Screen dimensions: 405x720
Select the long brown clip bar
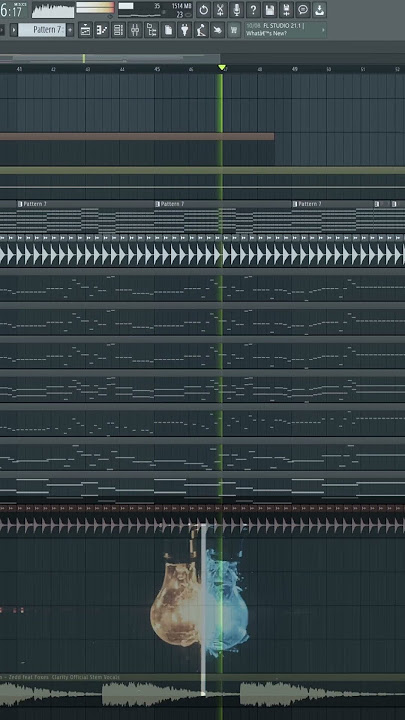tap(137, 136)
